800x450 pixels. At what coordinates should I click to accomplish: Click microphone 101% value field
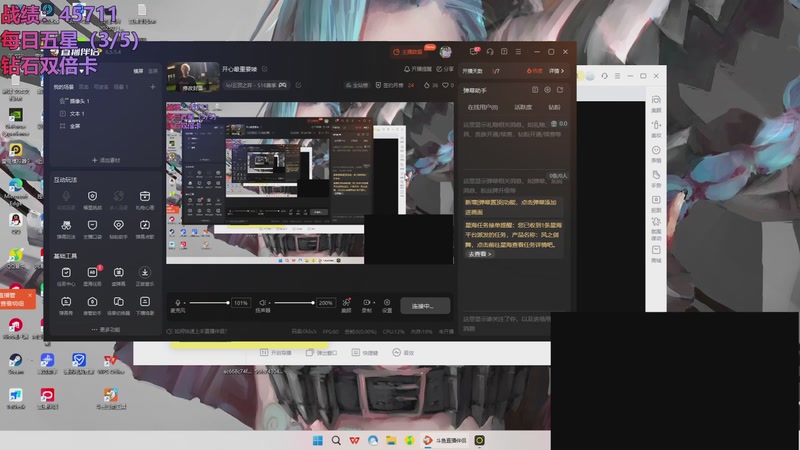click(240, 303)
